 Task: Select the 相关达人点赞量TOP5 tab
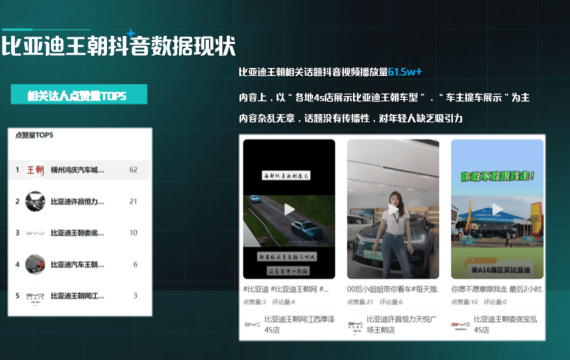(x=79, y=95)
